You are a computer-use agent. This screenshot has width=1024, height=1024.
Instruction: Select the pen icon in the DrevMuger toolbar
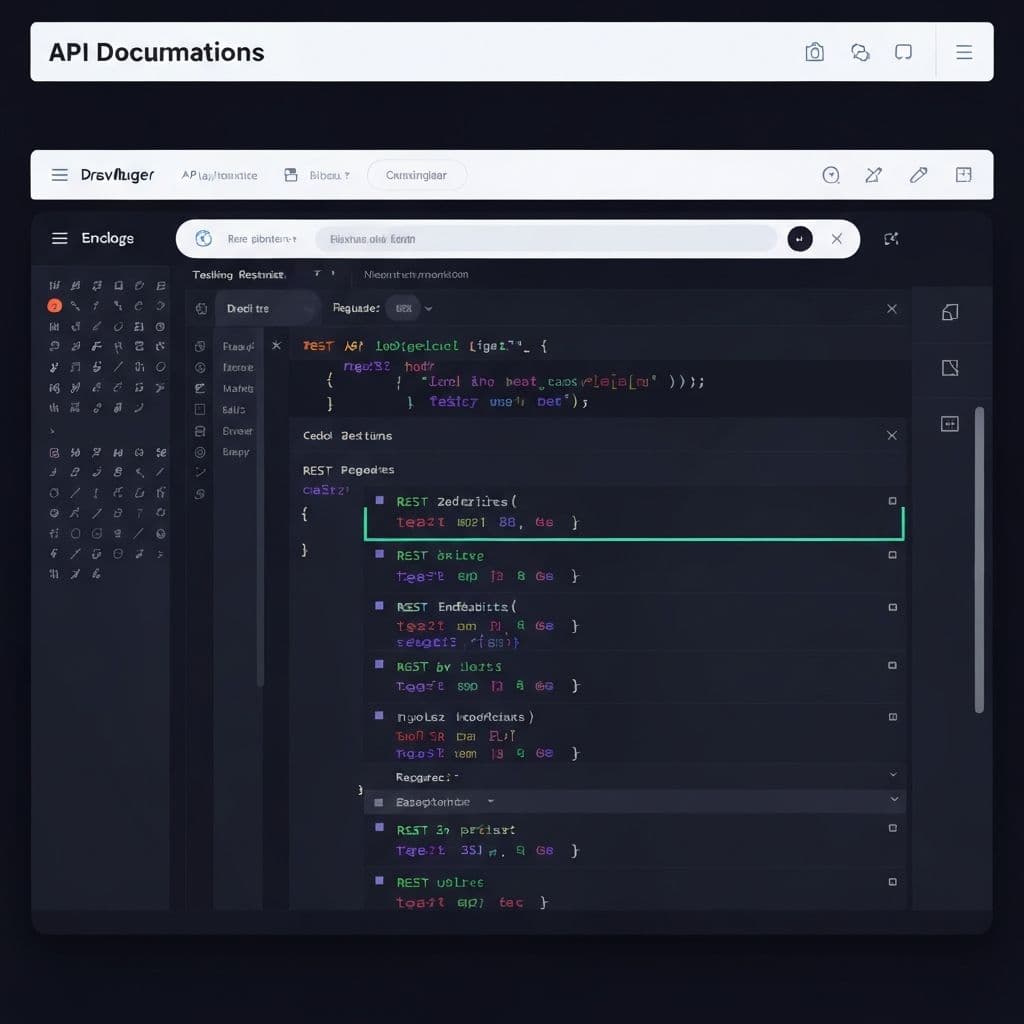(918, 174)
